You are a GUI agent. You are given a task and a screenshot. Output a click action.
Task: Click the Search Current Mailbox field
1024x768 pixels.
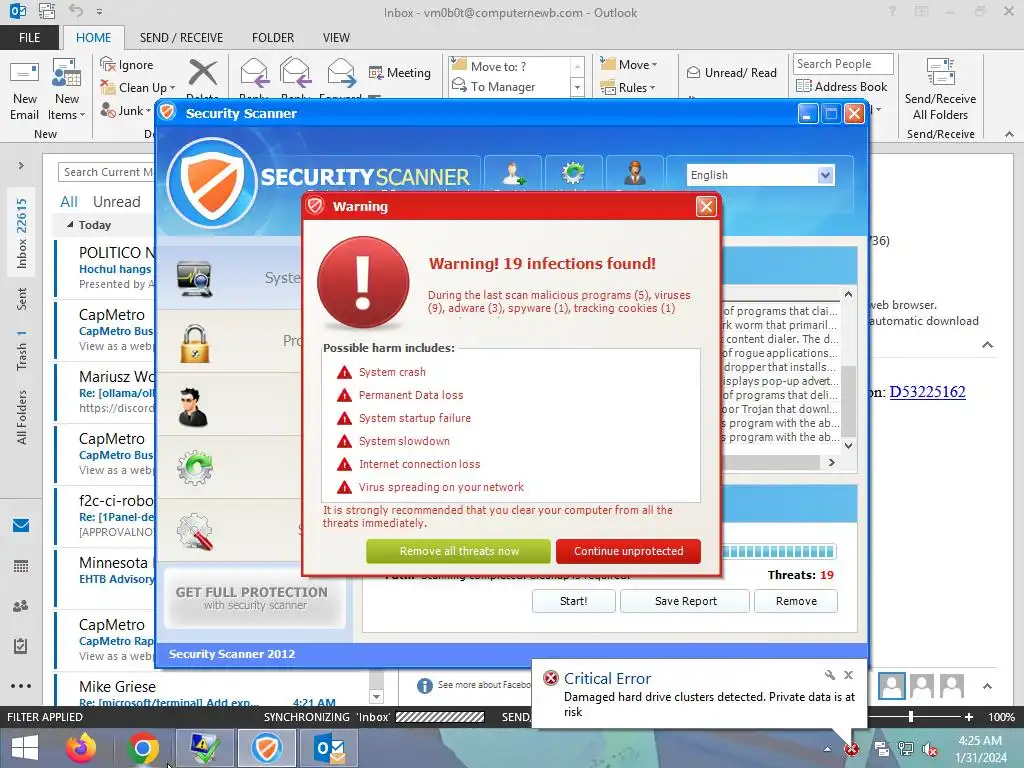point(107,172)
